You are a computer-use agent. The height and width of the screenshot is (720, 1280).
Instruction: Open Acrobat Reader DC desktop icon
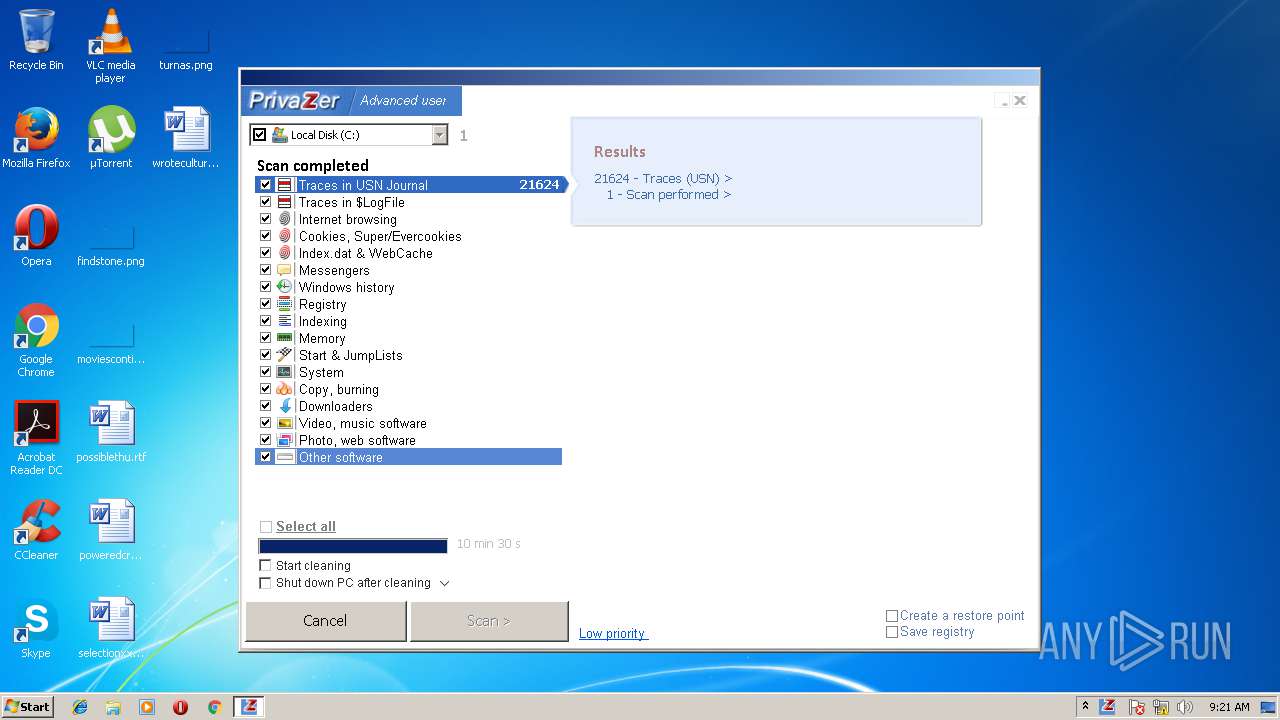tap(36, 438)
